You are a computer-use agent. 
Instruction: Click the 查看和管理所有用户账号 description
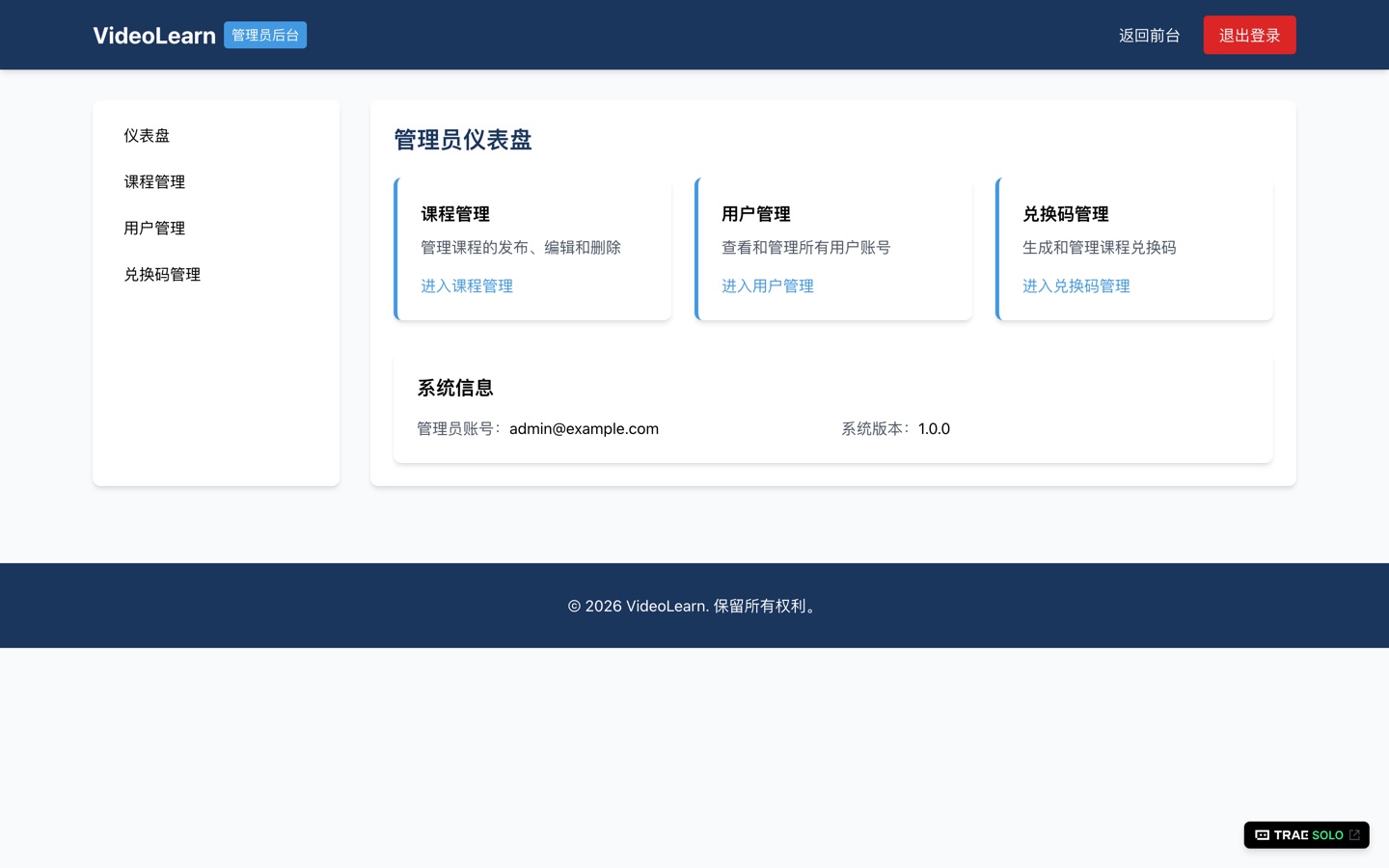tap(806, 248)
